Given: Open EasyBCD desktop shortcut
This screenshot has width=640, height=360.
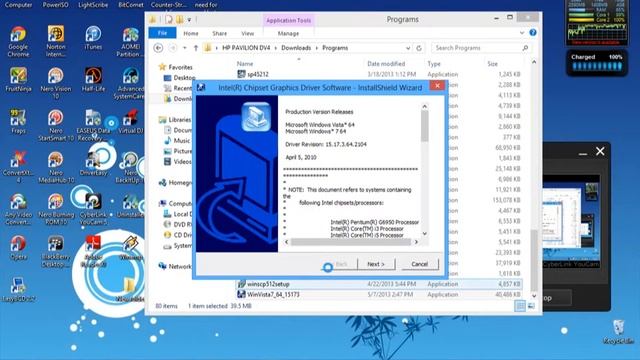Looking at the screenshot, I should pyautogui.click(x=18, y=289).
